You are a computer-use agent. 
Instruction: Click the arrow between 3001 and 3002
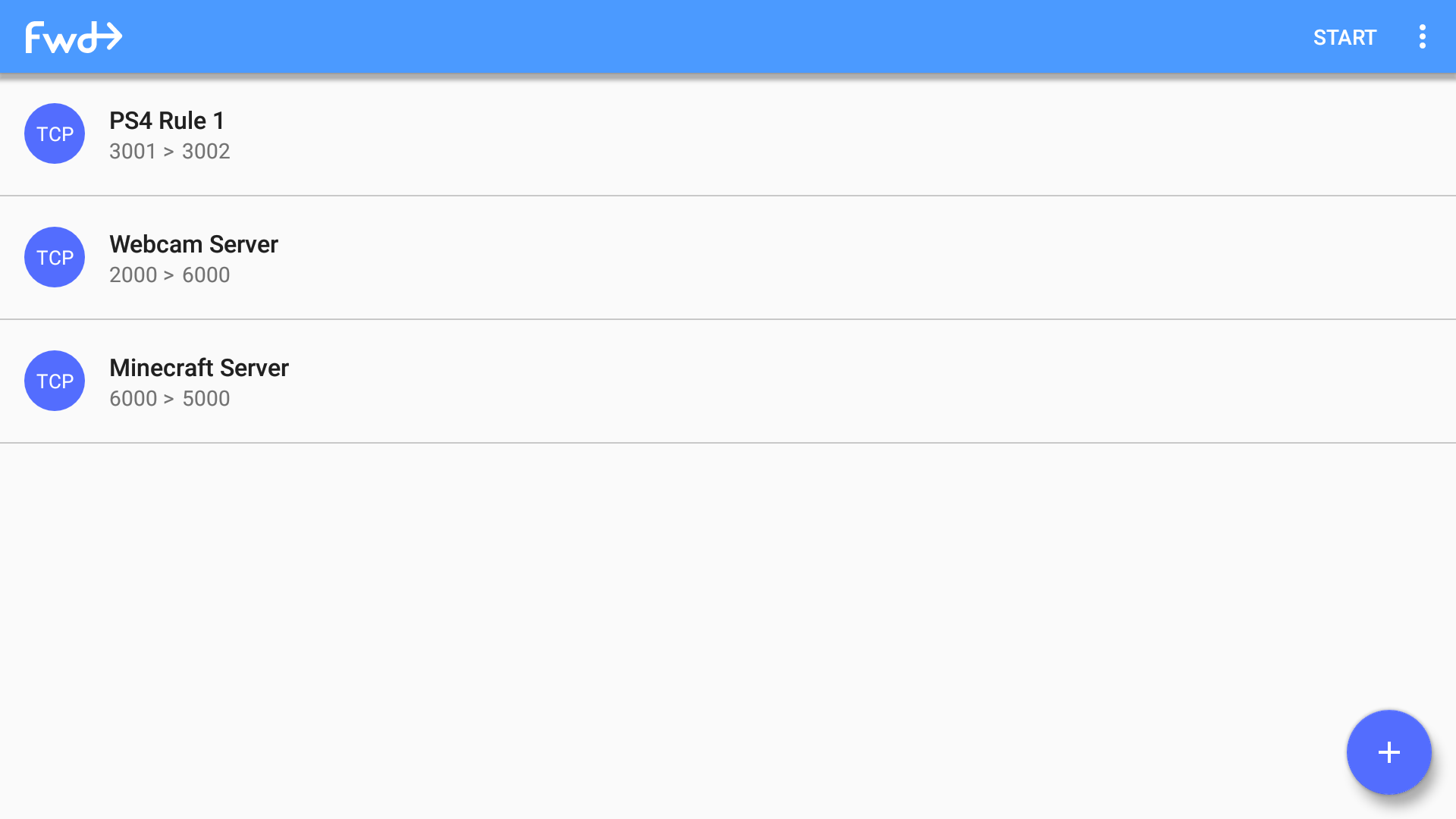click(x=169, y=152)
